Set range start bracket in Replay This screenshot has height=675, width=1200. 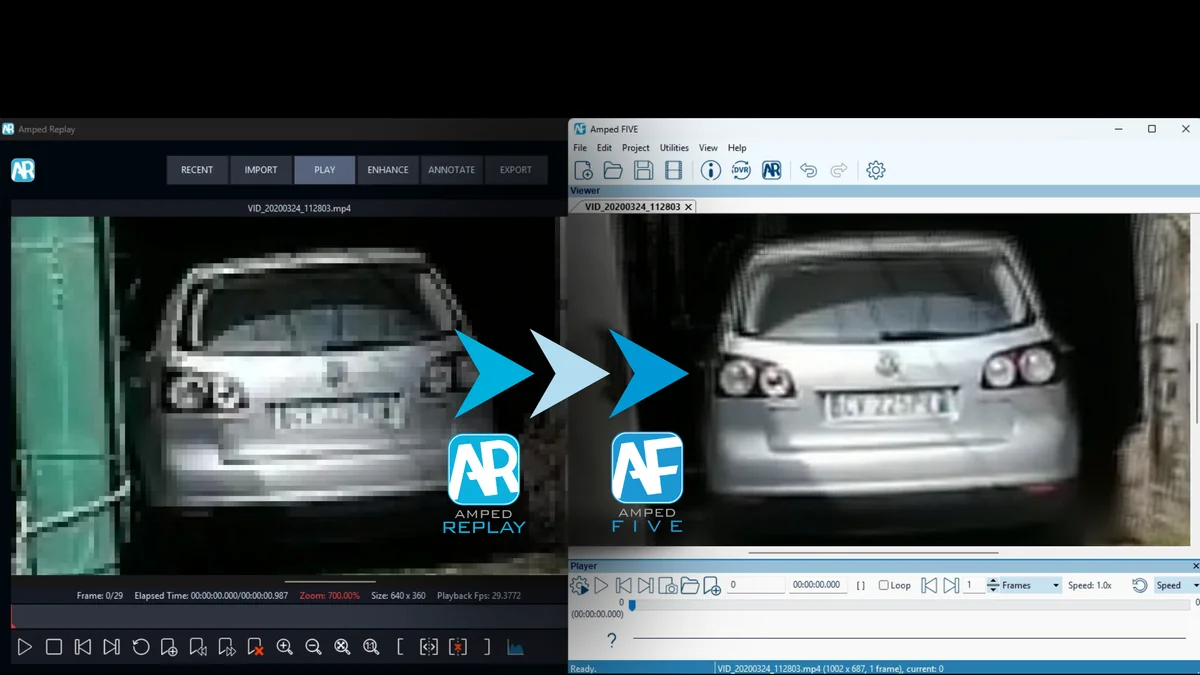coord(400,648)
